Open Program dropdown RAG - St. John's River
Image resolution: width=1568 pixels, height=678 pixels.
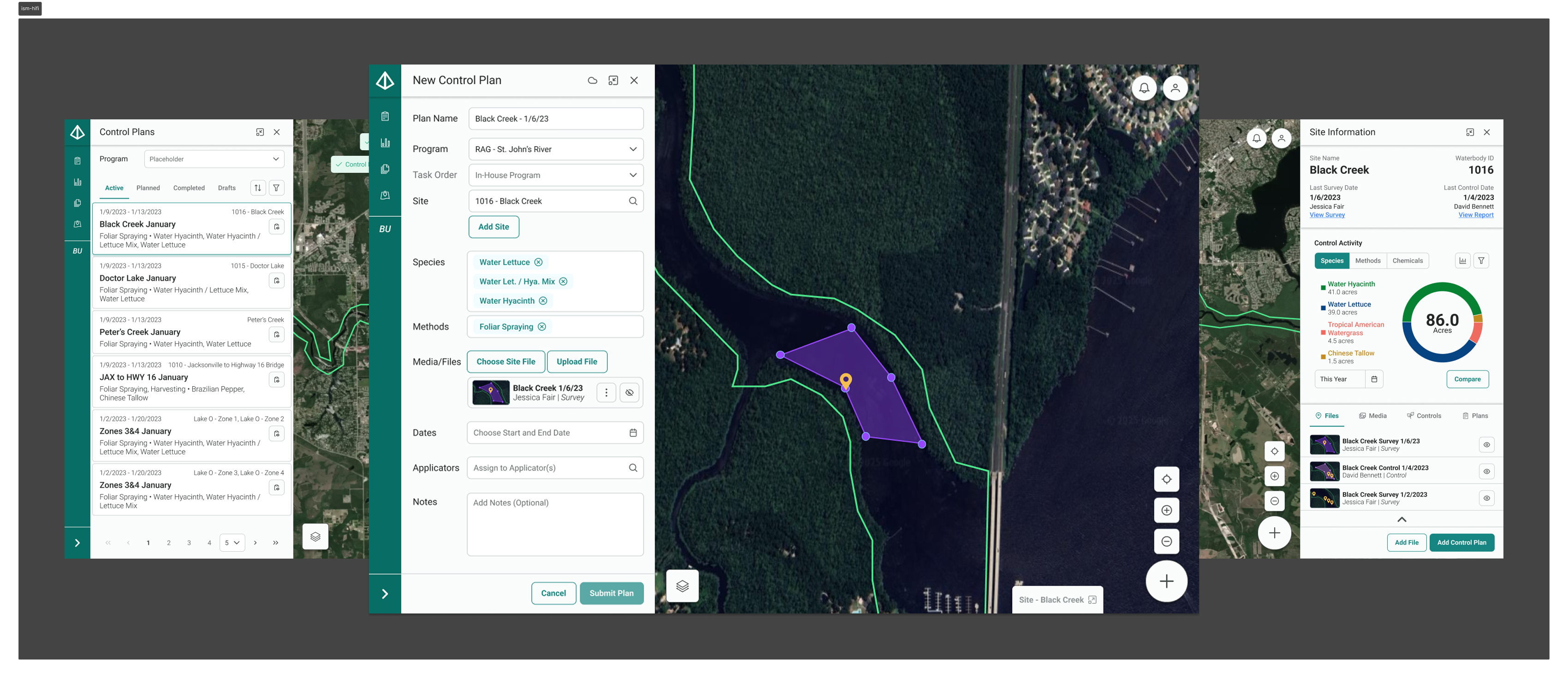(555, 150)
